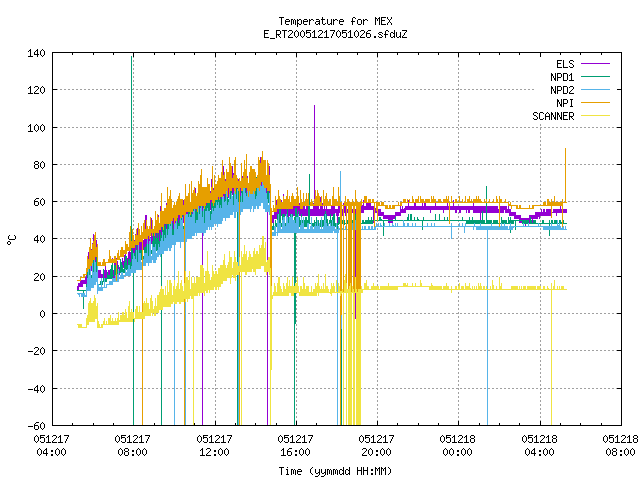The height and width of the screenshot is (480, 640).
Task: Click x-axis tick label 051218 08:00
Action: 620,446
